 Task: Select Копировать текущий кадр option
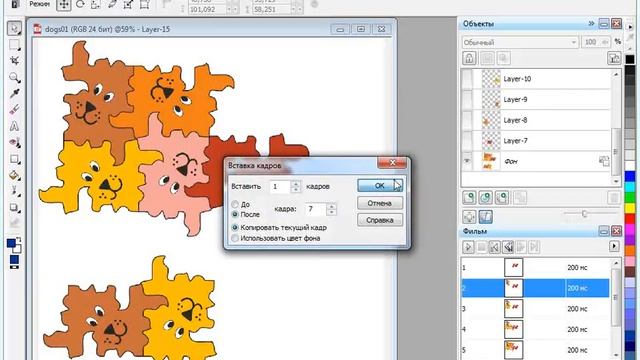(235, 227)
